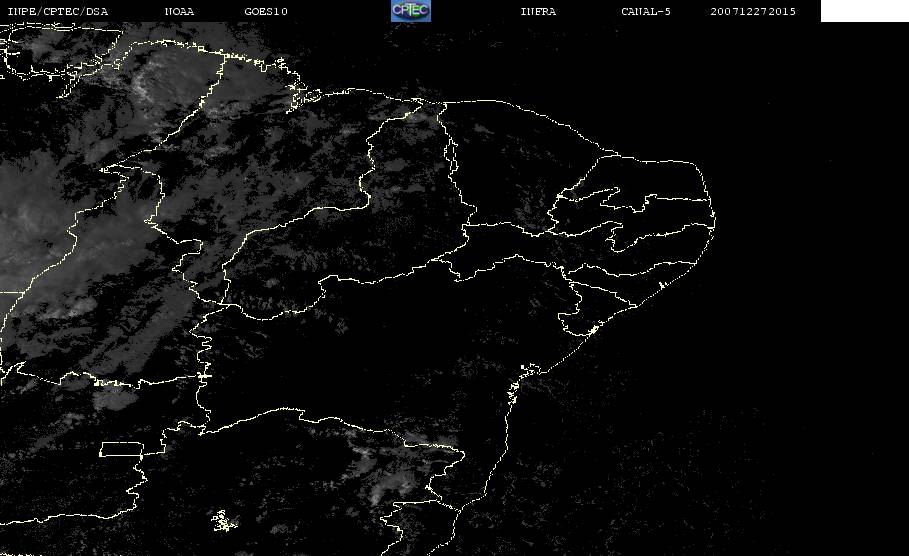Select the 'INFRA' header label

point(538,12)
